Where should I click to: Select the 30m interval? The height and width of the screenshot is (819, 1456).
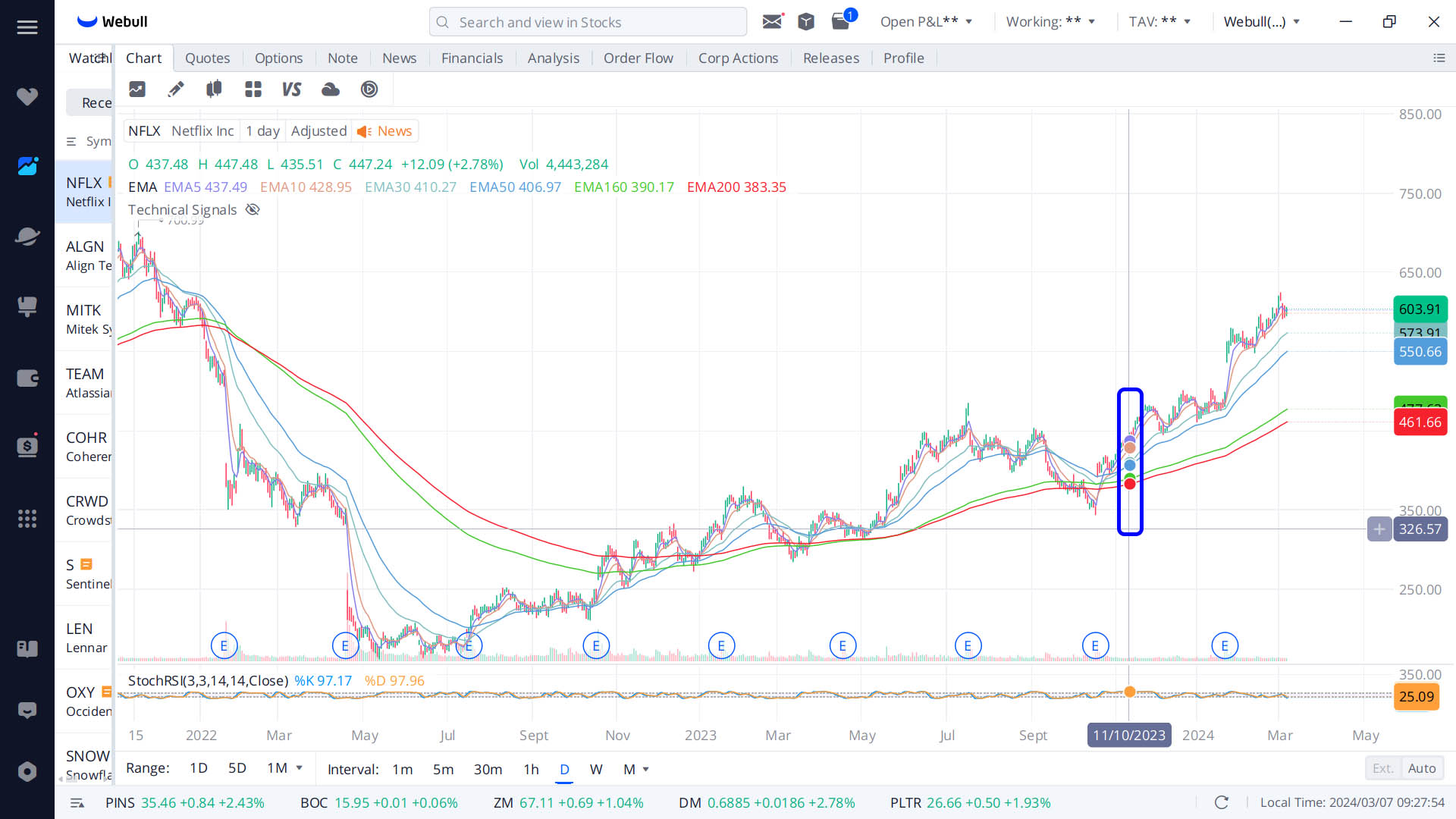(x=488, y=770)
